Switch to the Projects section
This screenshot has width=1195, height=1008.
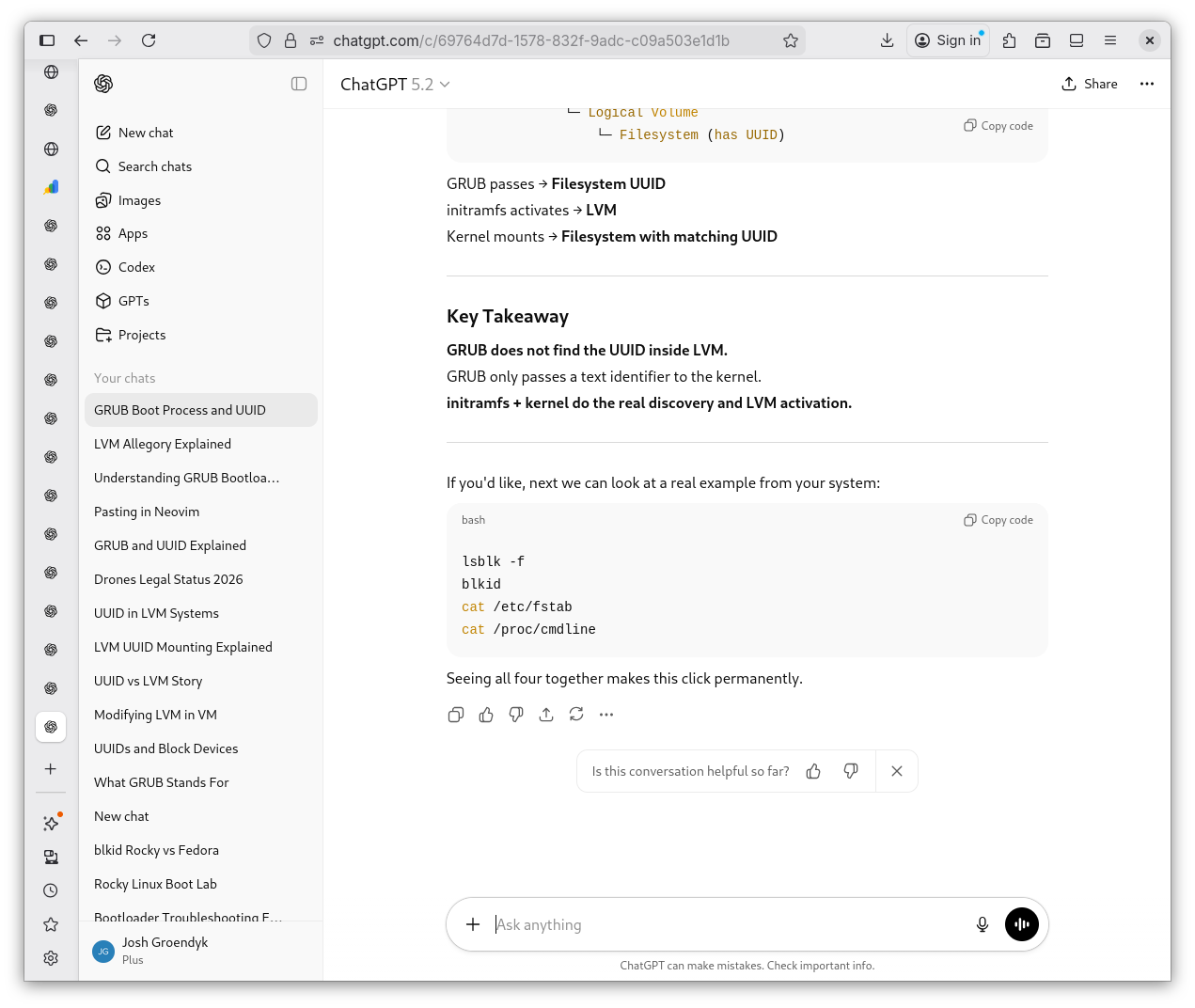tap(142, 335)
